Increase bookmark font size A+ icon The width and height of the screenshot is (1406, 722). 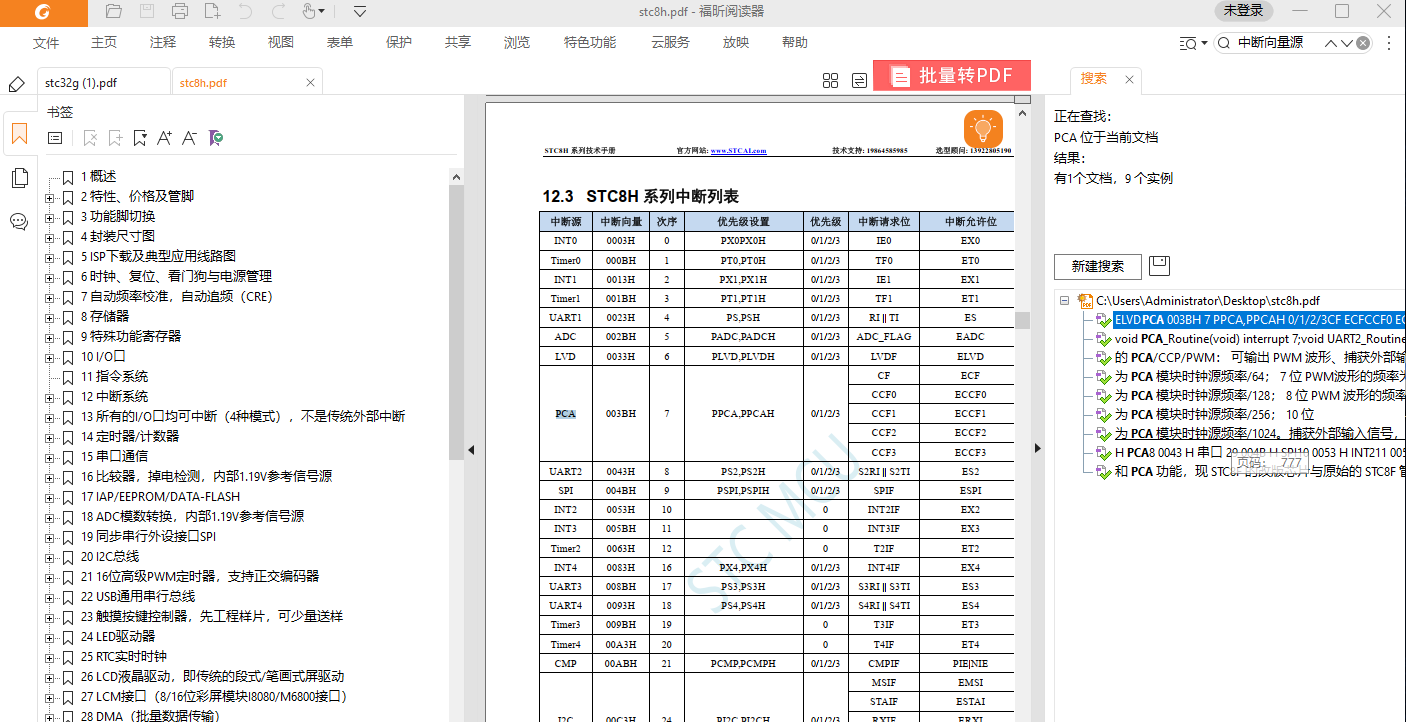click(165, 138)
